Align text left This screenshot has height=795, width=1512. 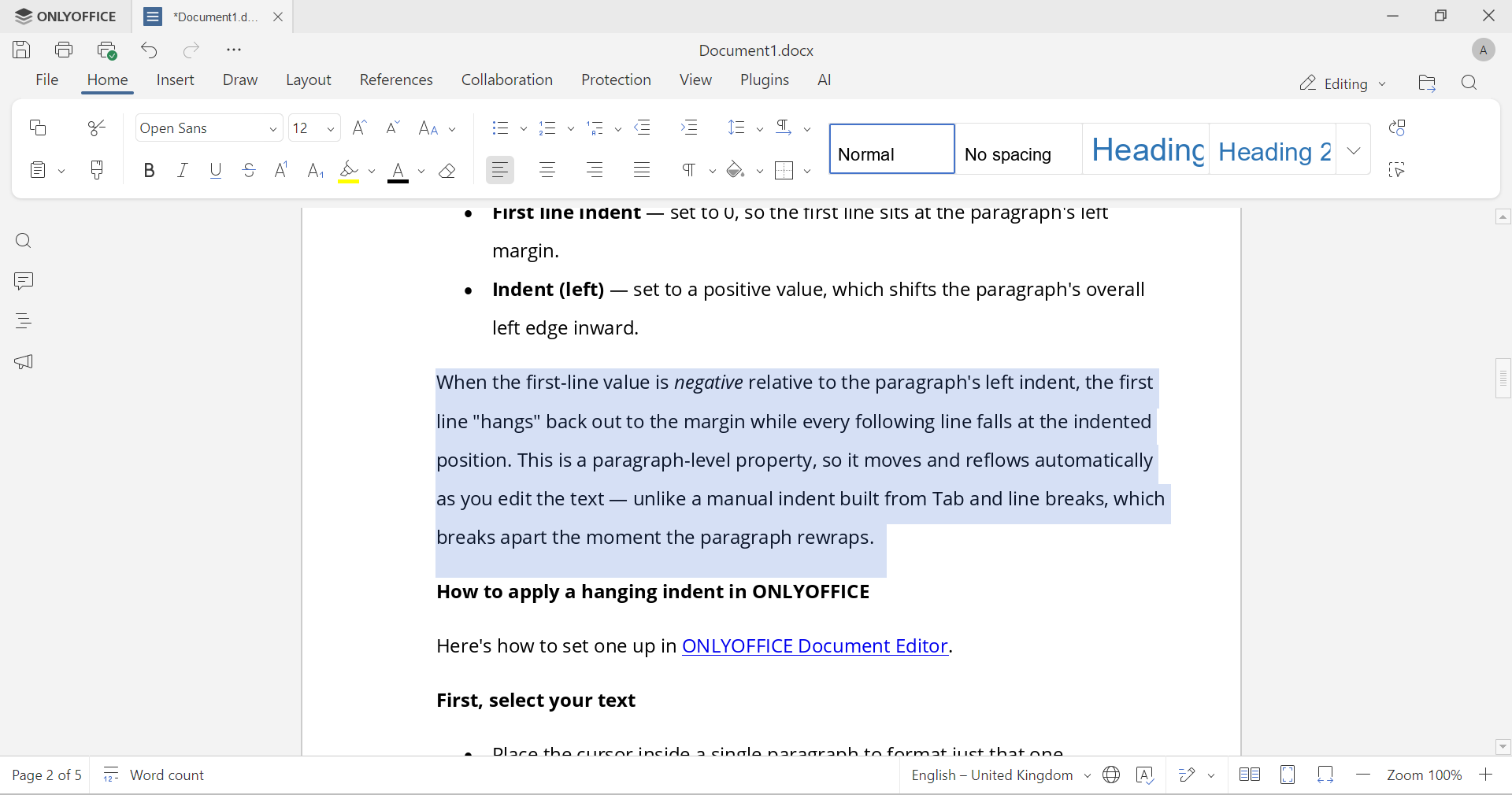click(x=500, y=171)
